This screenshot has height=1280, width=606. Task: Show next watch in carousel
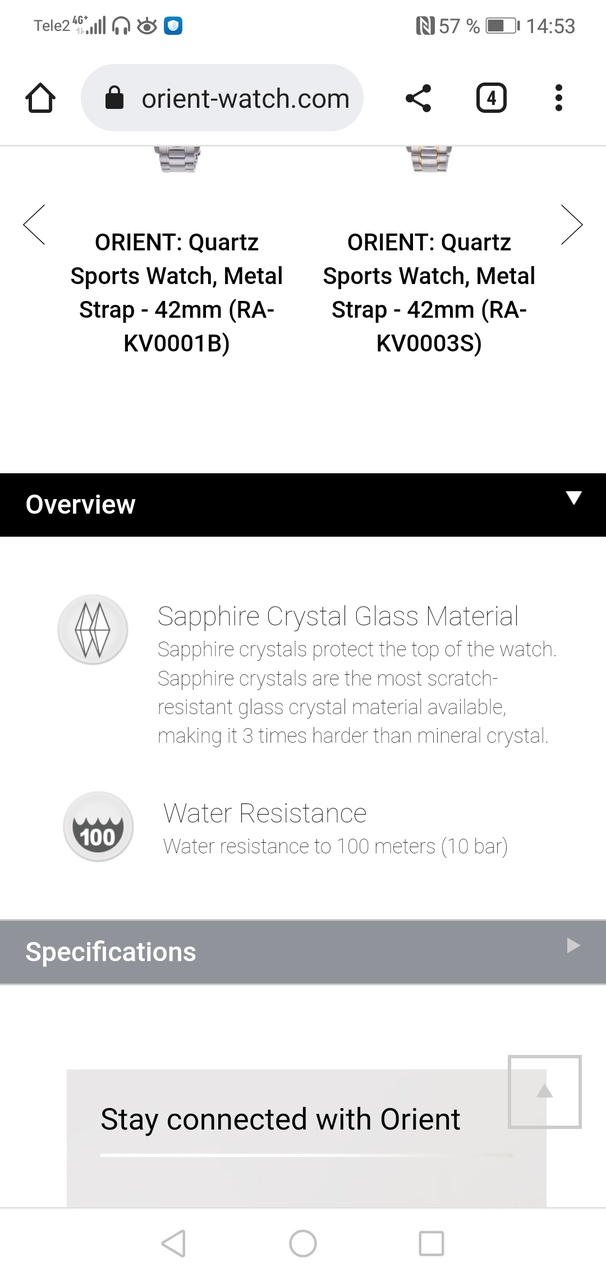click(x=571, y=225)
